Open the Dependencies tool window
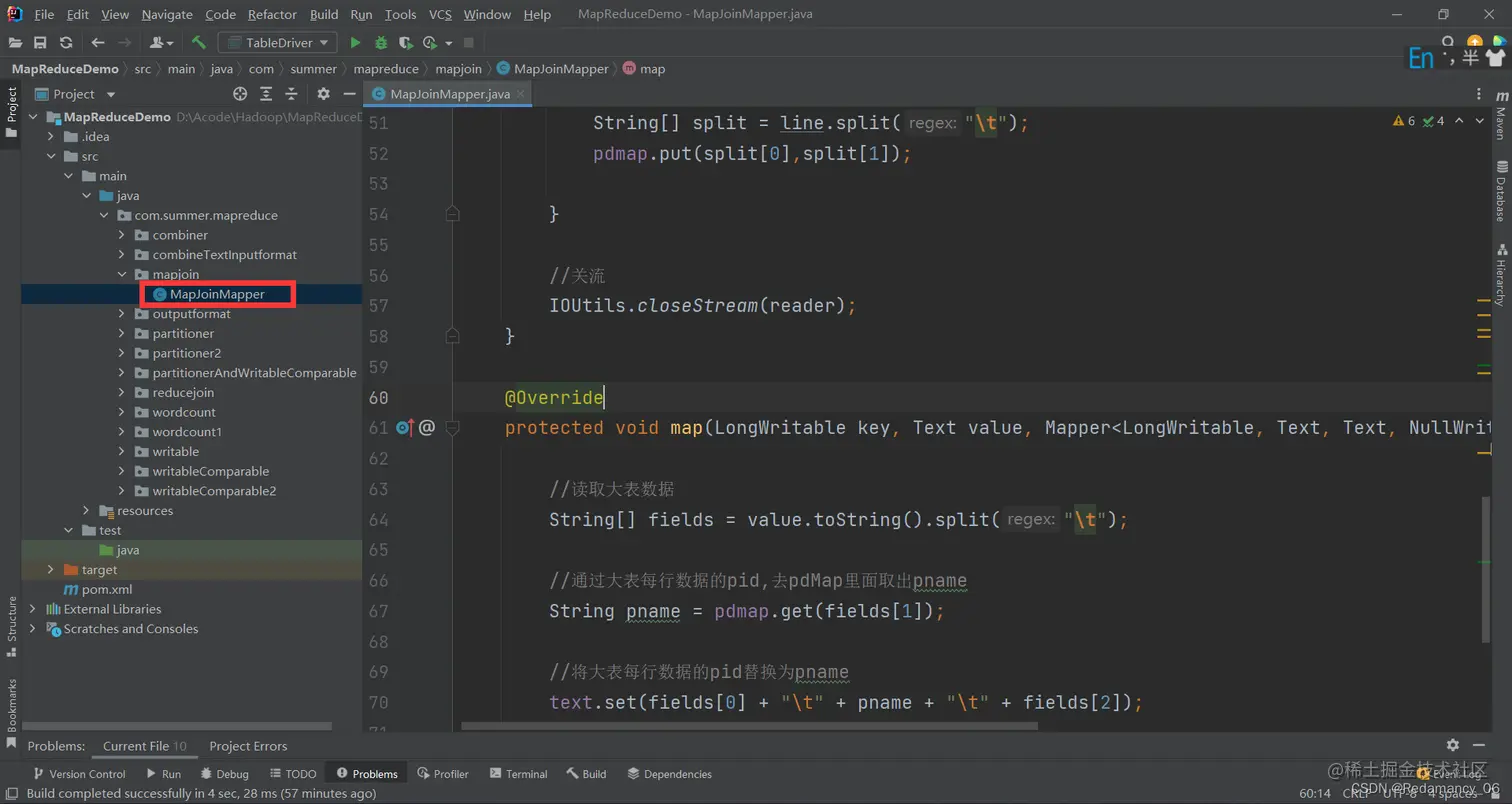 669,774
